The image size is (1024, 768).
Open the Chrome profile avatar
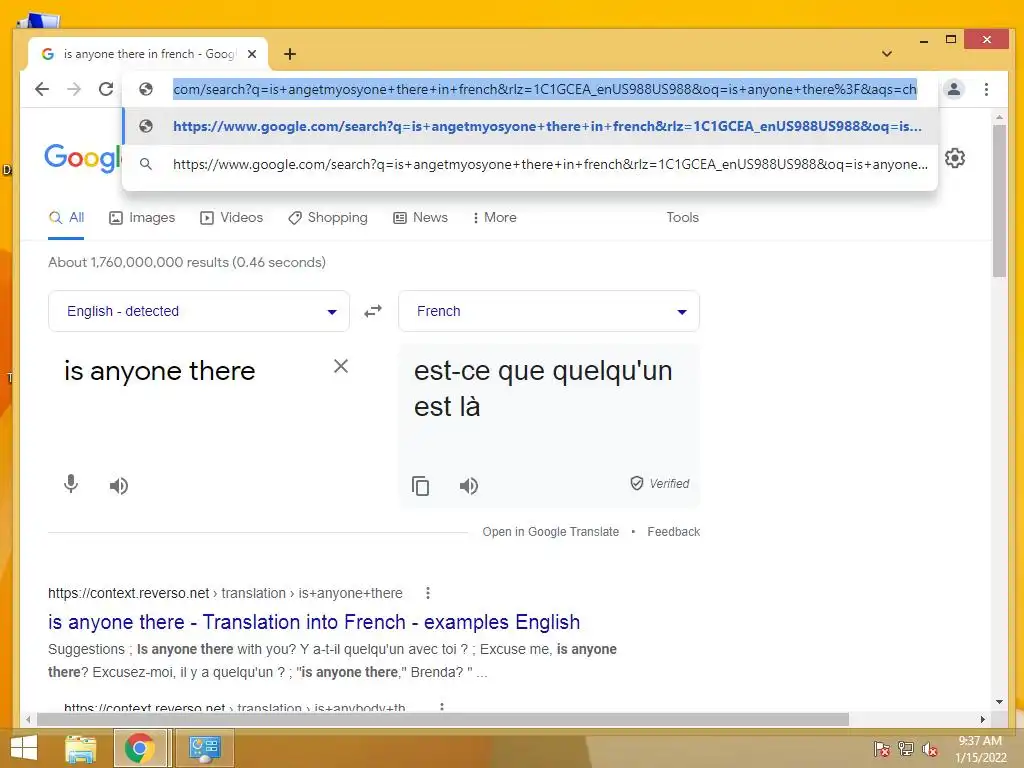point(953,89)
